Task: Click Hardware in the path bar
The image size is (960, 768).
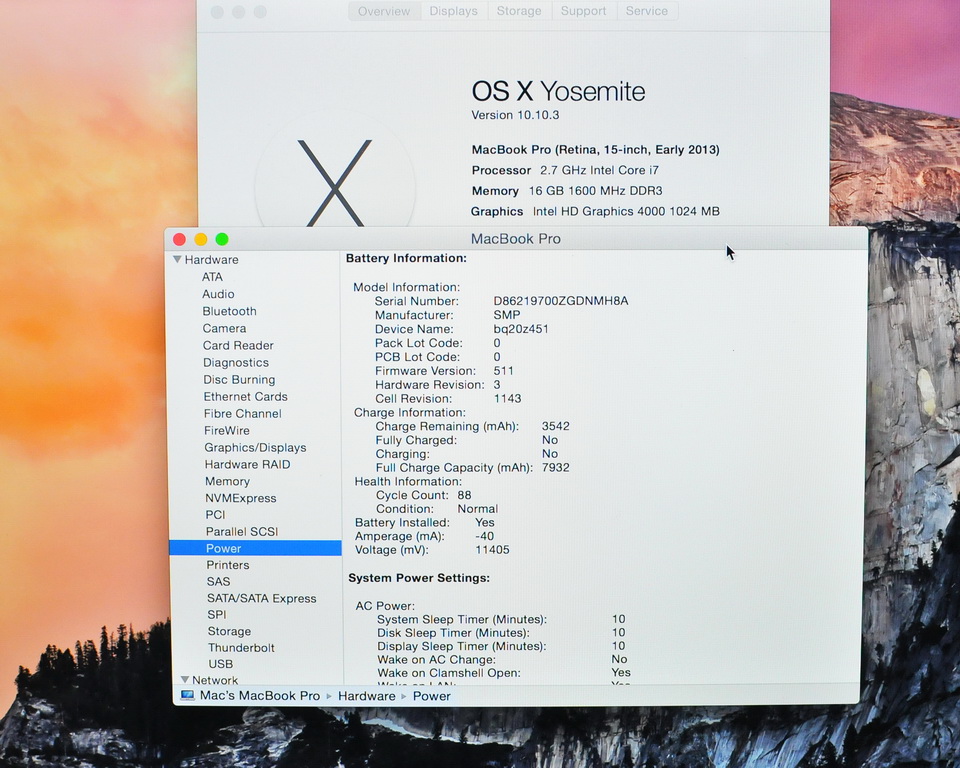Action: [367, 696]
